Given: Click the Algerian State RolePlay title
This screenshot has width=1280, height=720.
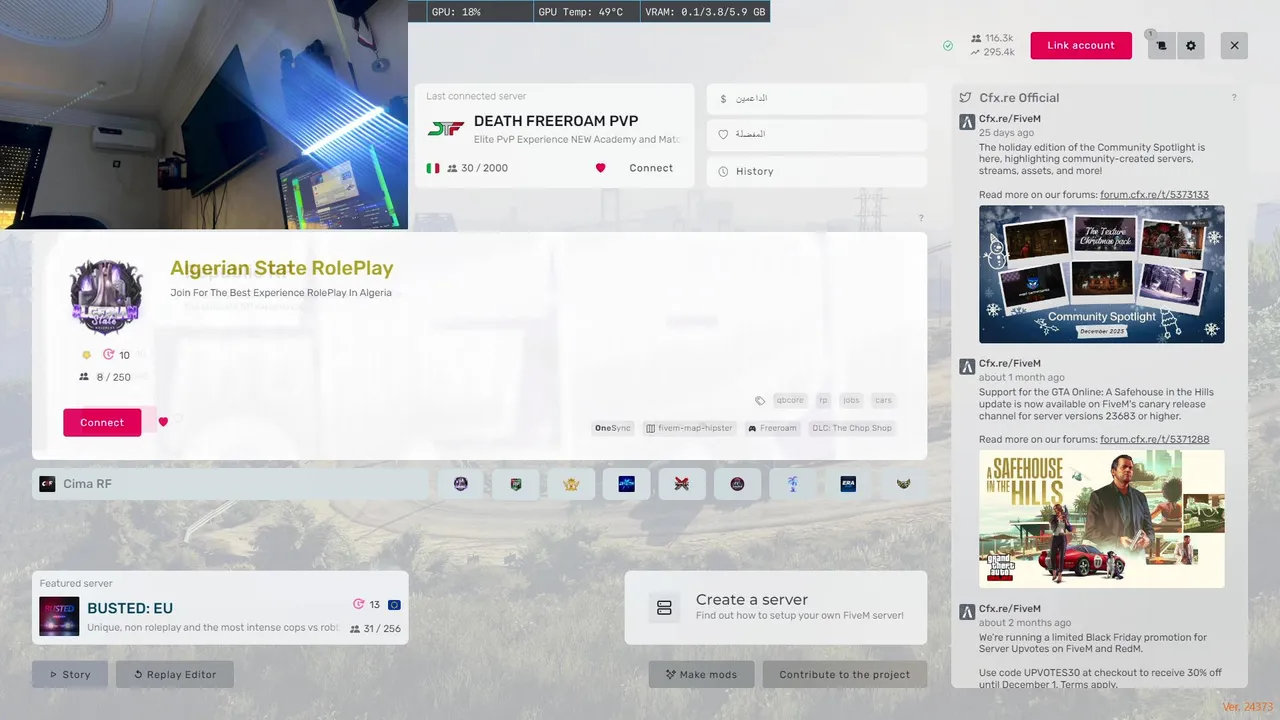Looking at the screenshot, I should click(281, 268).
